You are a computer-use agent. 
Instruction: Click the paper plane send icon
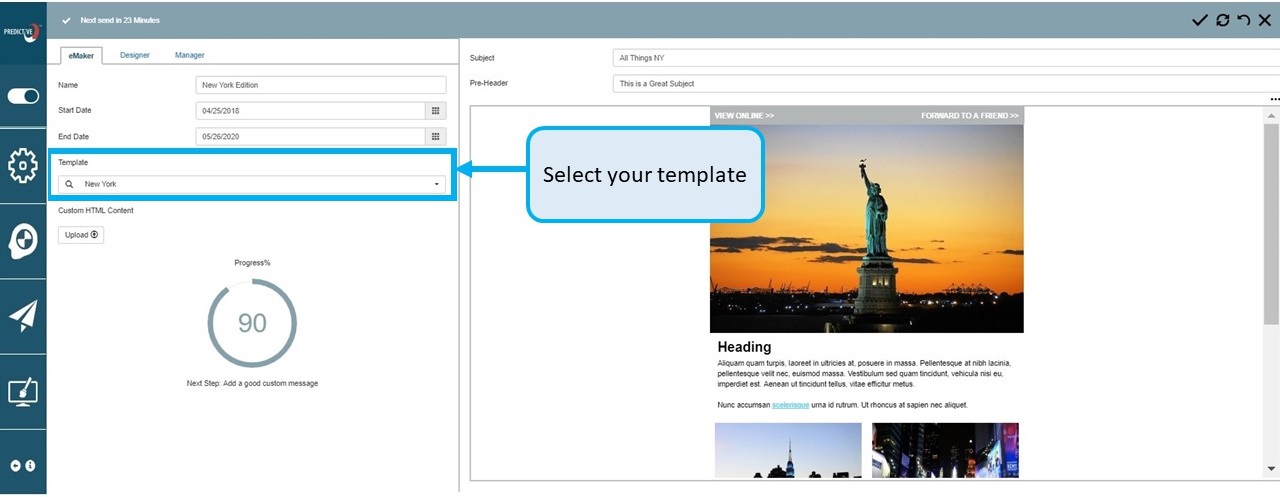pyautogui.click(x=23, y=316)
